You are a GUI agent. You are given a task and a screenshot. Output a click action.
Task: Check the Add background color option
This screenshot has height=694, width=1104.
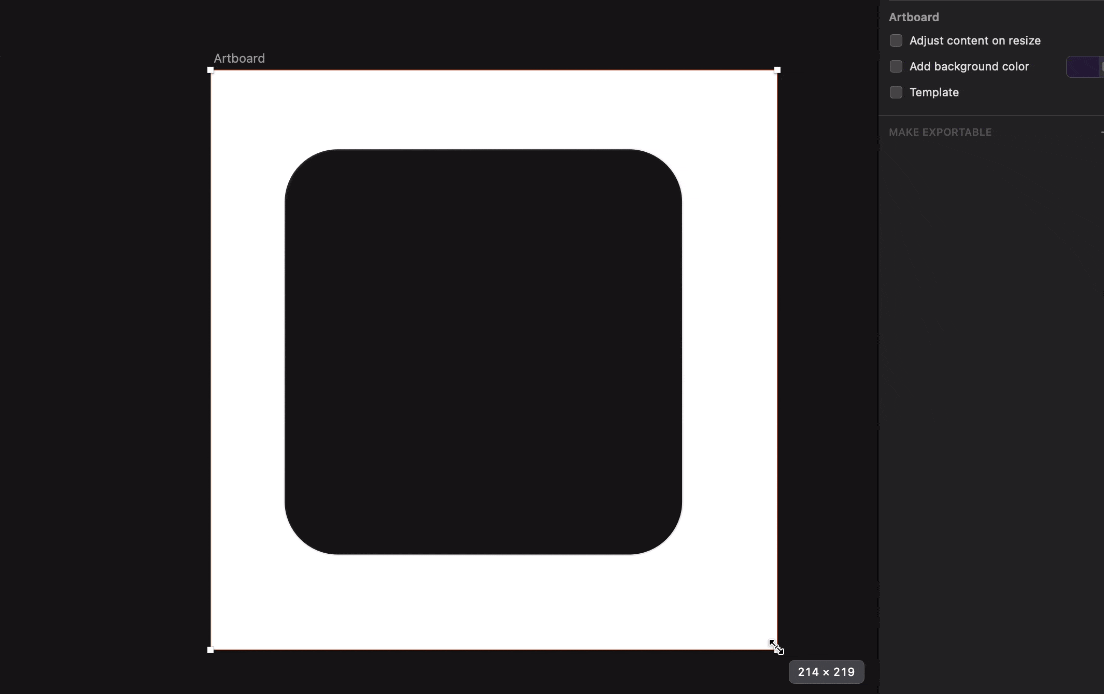click(895, 66)
